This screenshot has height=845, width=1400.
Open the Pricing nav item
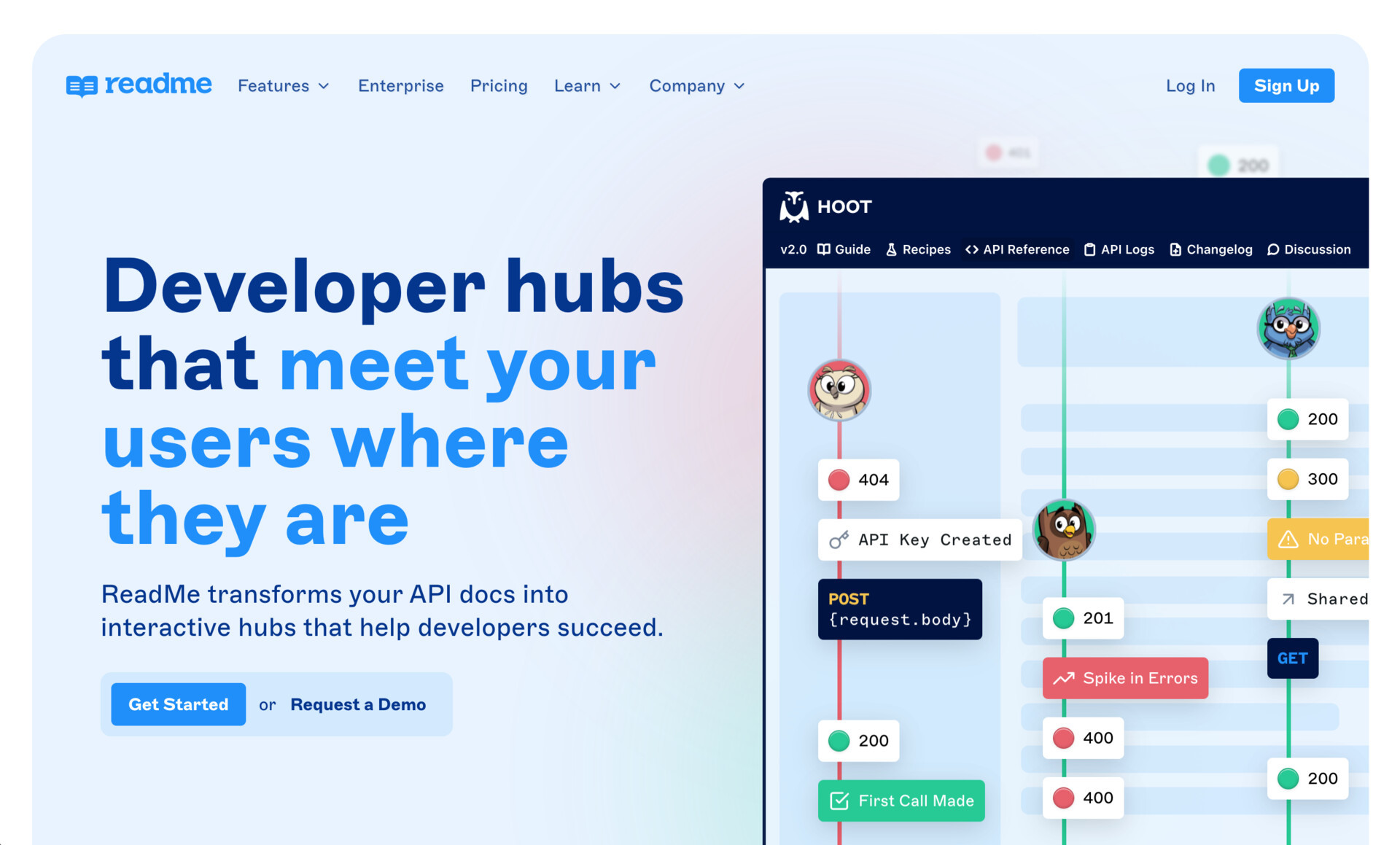(499, 86)
